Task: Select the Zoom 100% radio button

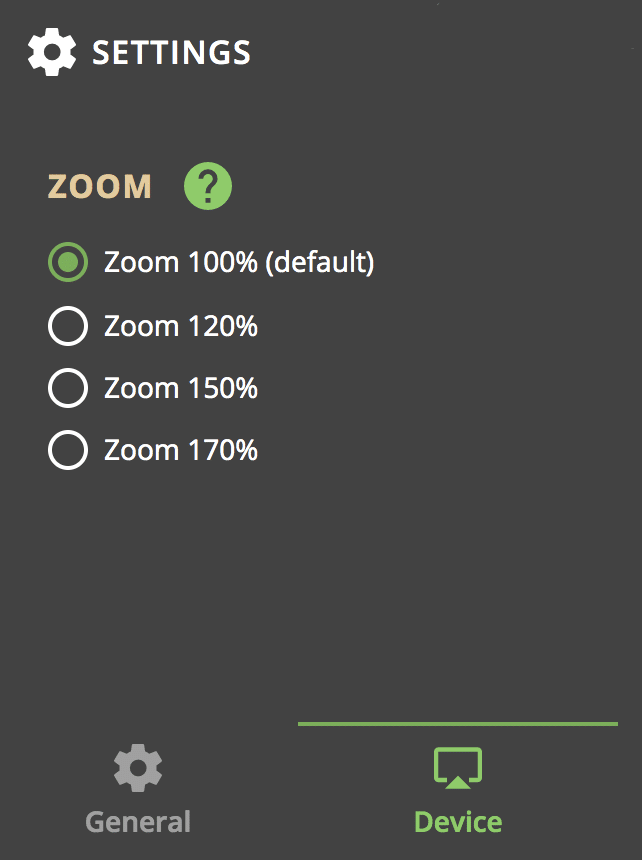Action: pyautogui.click(x=68, y=262)
